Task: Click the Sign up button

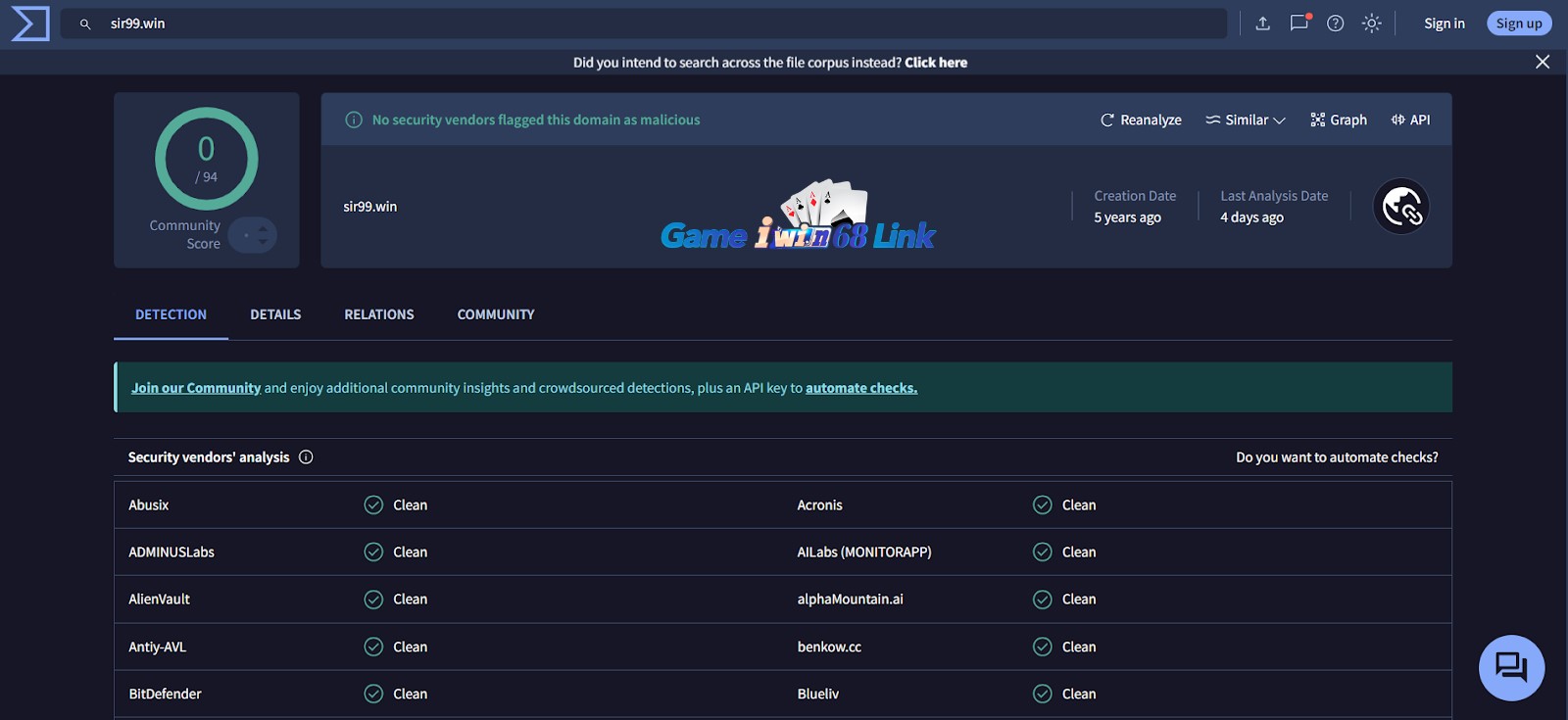Action: click(x=1519, y=24)
